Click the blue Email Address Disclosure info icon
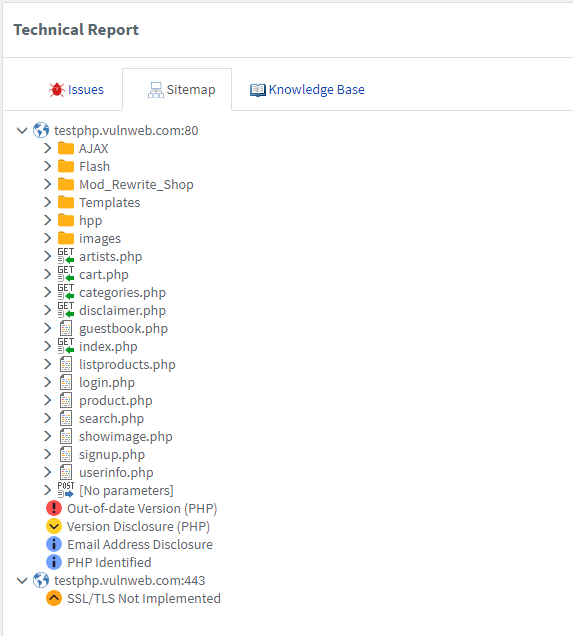 tap(54, 544)
